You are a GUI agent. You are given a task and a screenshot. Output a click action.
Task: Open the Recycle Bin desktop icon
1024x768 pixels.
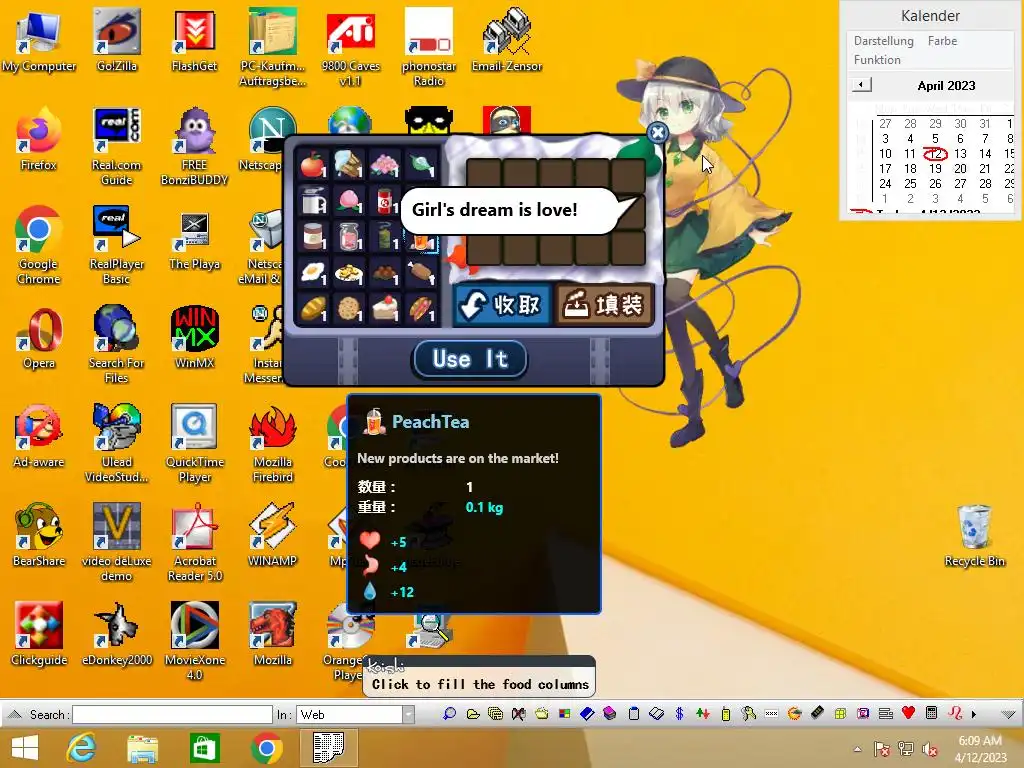point(974,536)
